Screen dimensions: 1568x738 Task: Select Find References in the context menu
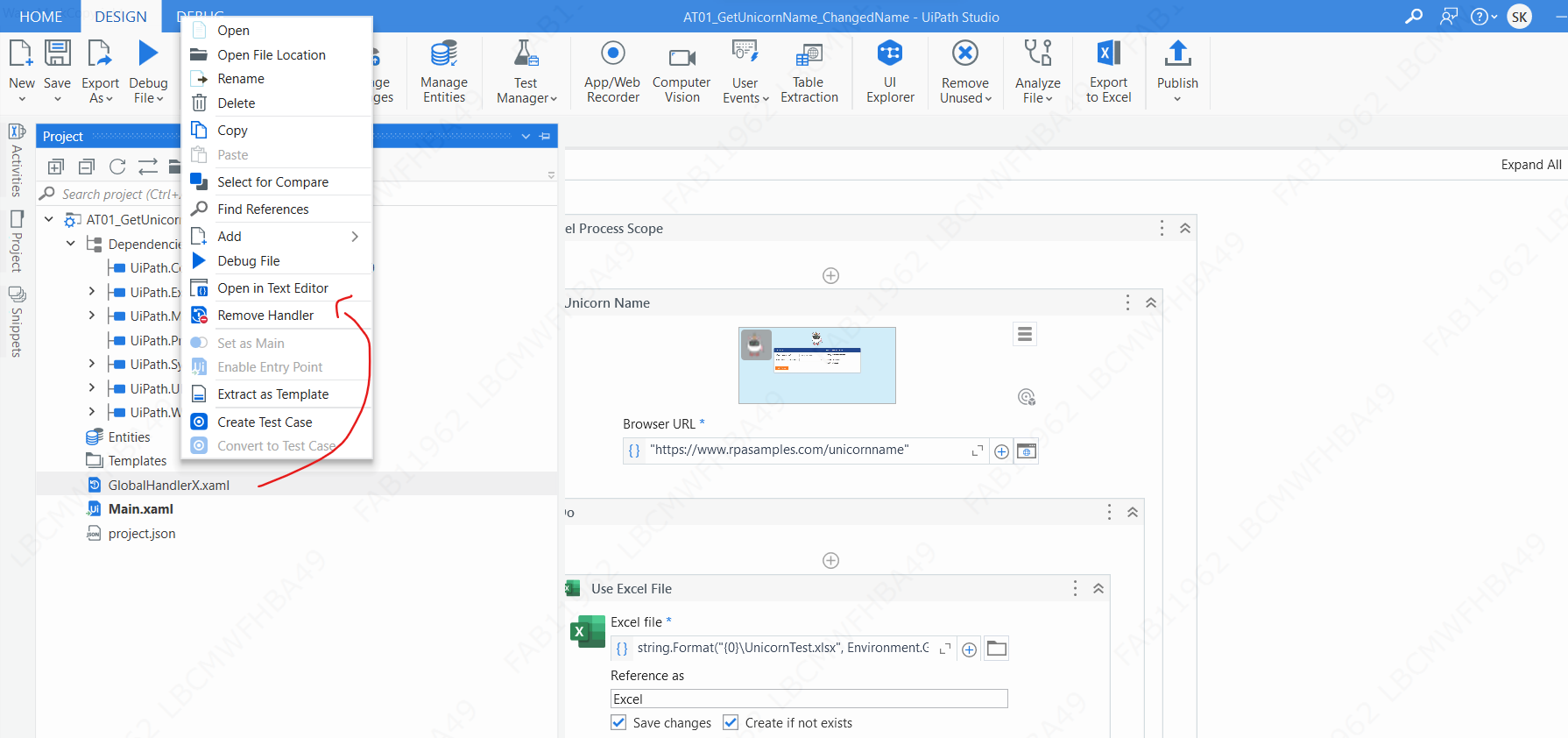tap(277, 209)
